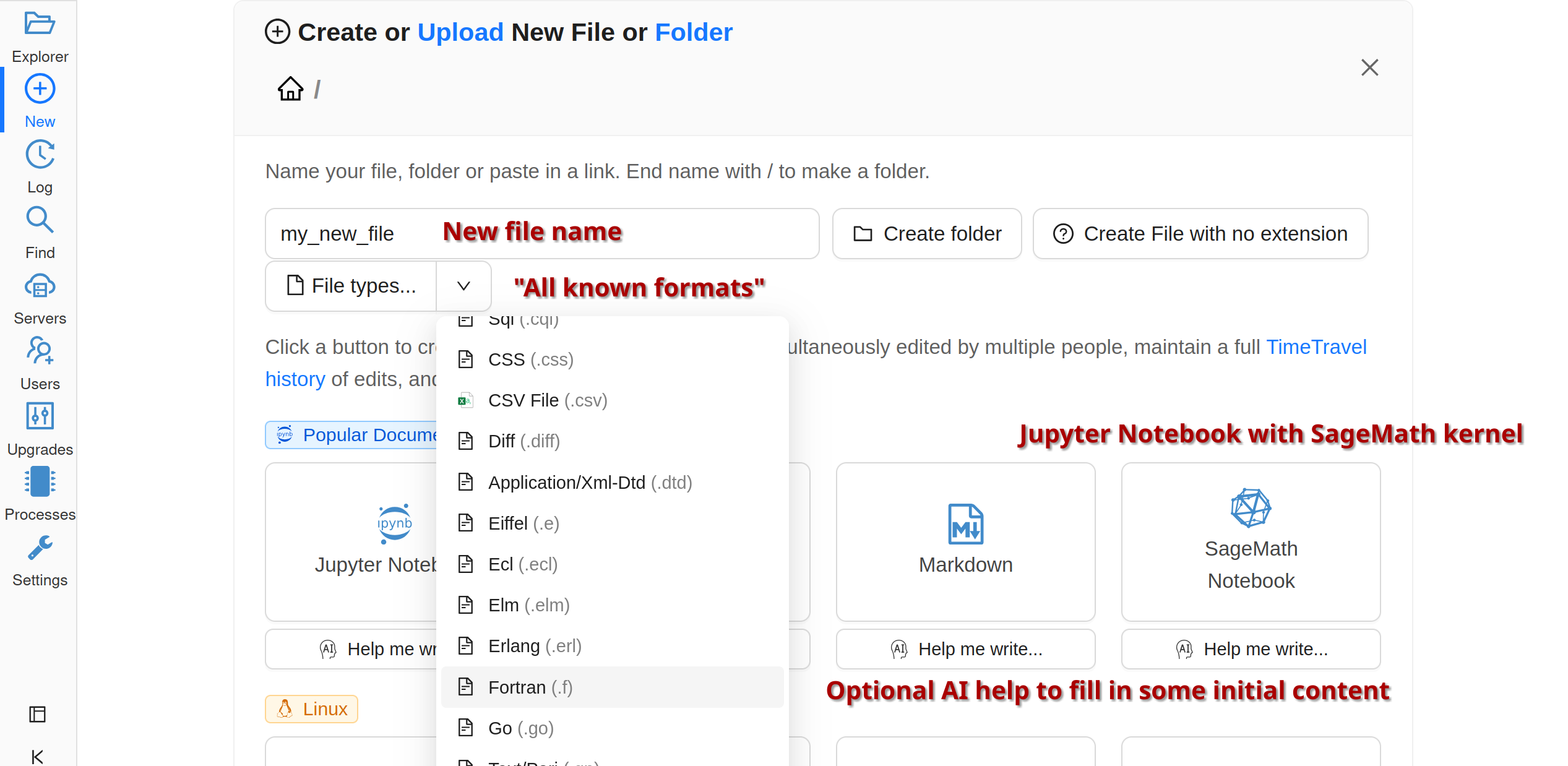This screenshot has height=766, width=1568.
Task: Click Create File with no extension
Action: (x=1200, y=234)
